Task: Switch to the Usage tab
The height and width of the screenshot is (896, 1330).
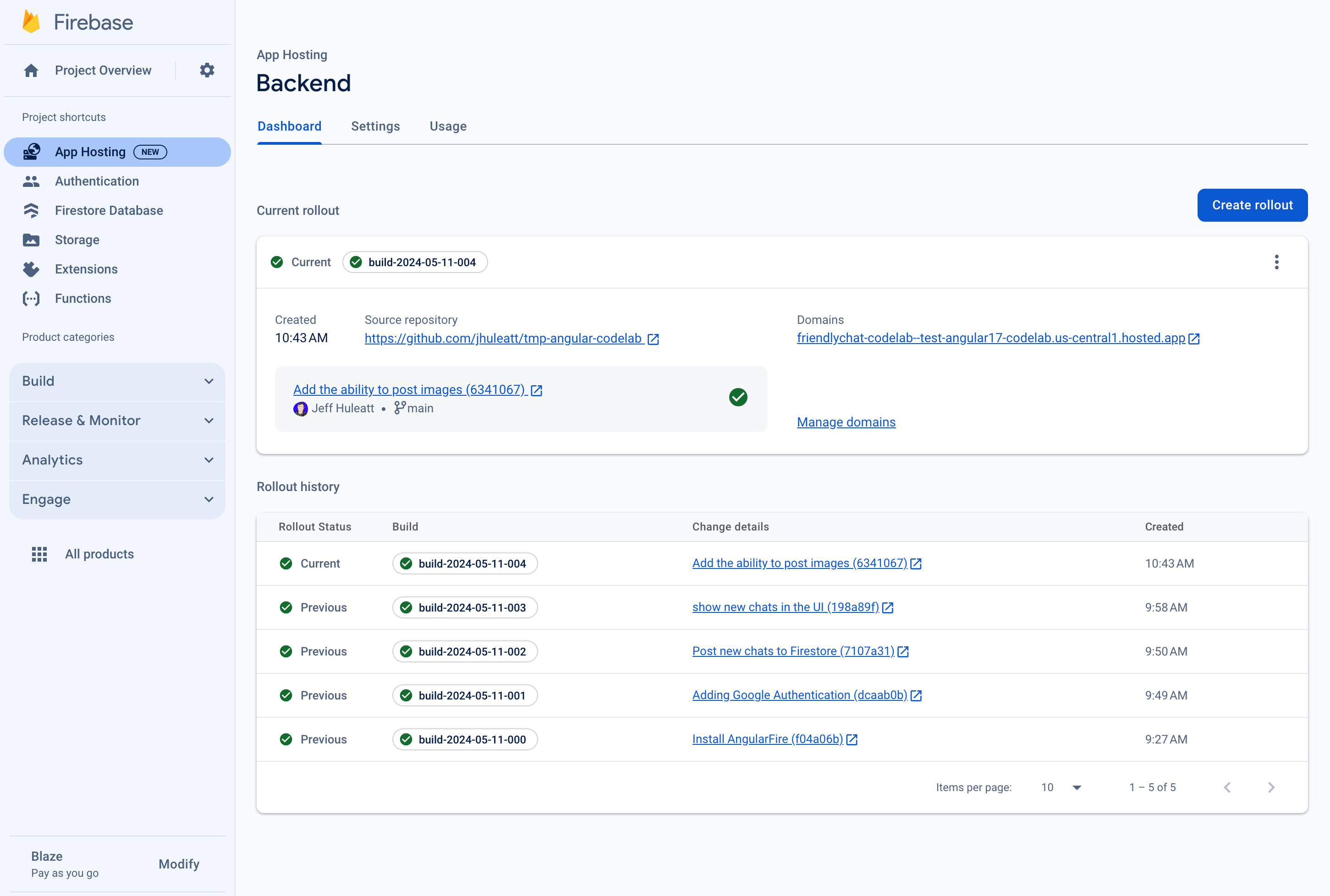Action: point(448,126)
